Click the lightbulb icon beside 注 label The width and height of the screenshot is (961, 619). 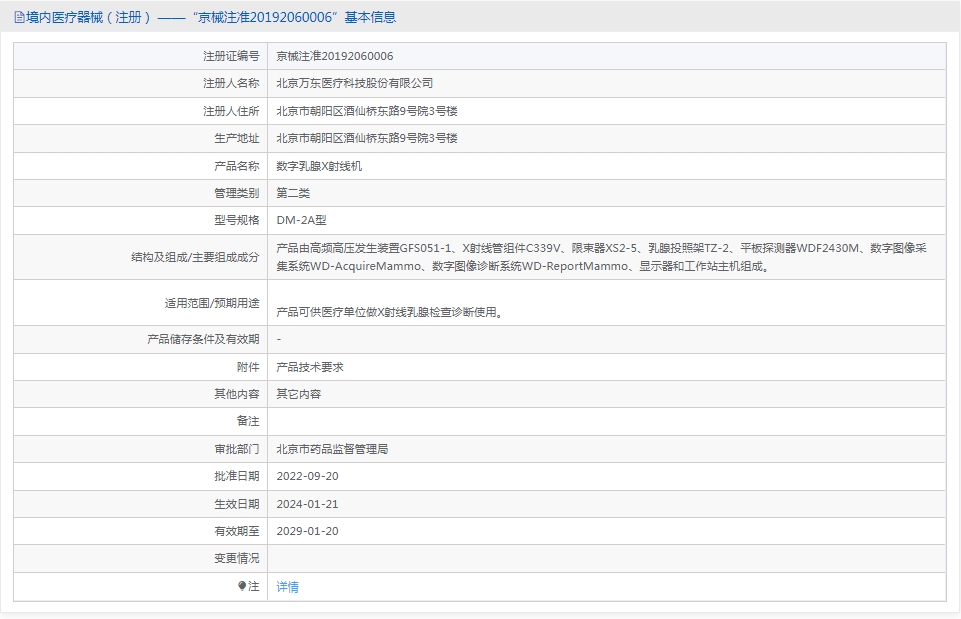(x=242, y=586)
